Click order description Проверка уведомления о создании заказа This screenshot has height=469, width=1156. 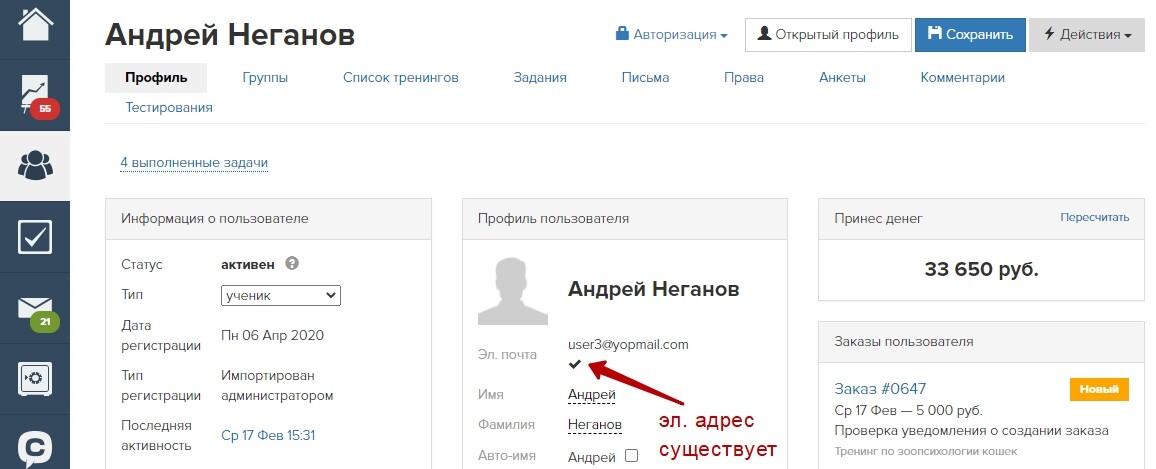click(x=971, y=431)
